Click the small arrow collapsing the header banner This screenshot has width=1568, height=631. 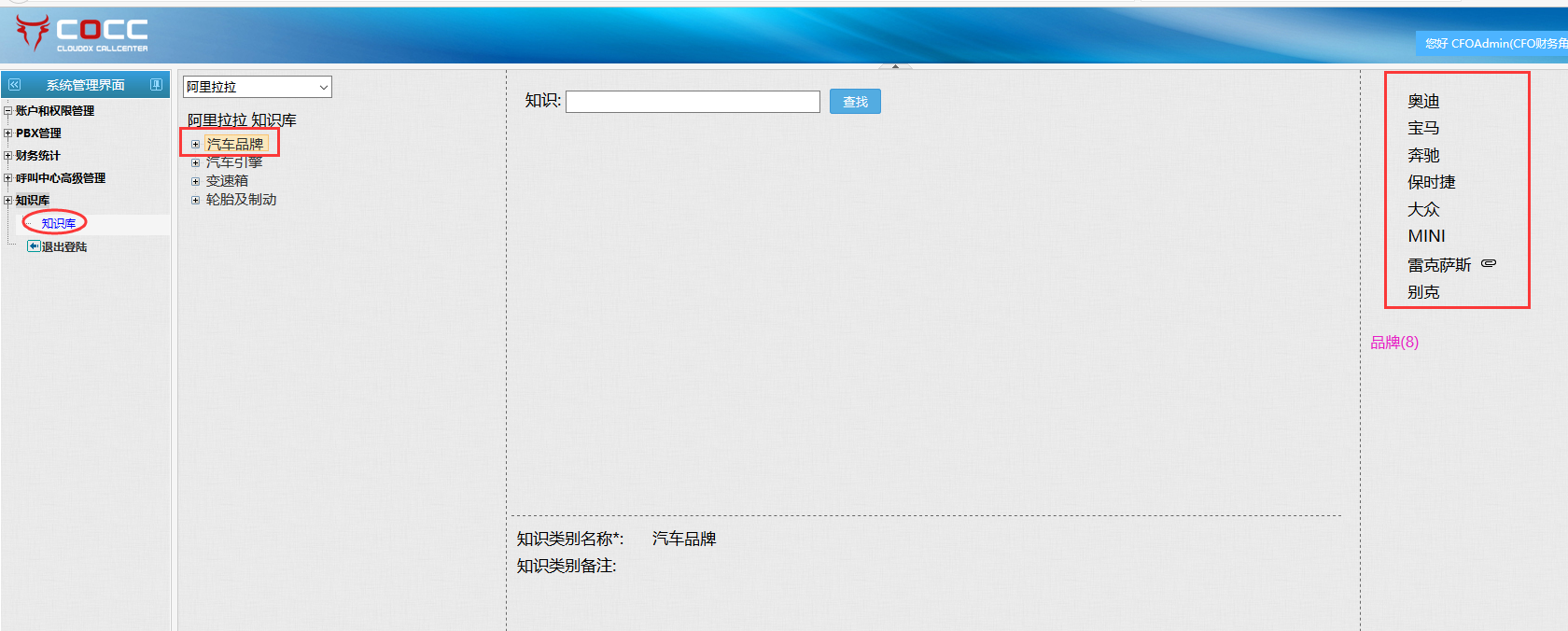click(x=895, y=66)
